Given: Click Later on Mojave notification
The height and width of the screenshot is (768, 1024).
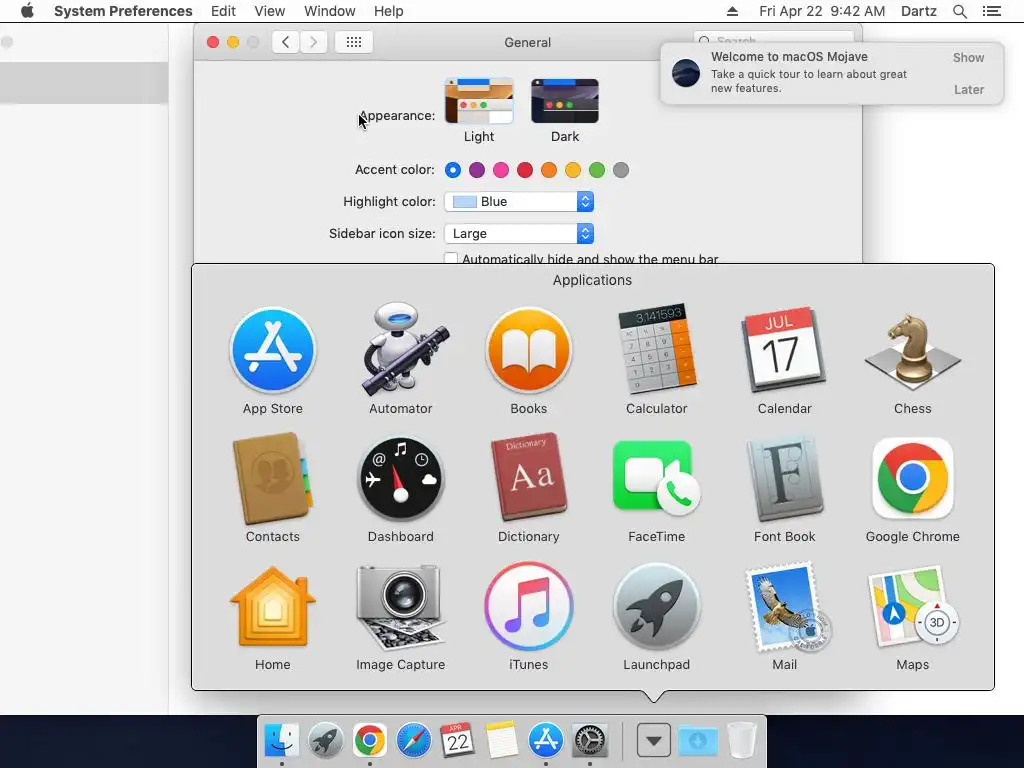Looking at the screenshot, I should pos(968,89).
